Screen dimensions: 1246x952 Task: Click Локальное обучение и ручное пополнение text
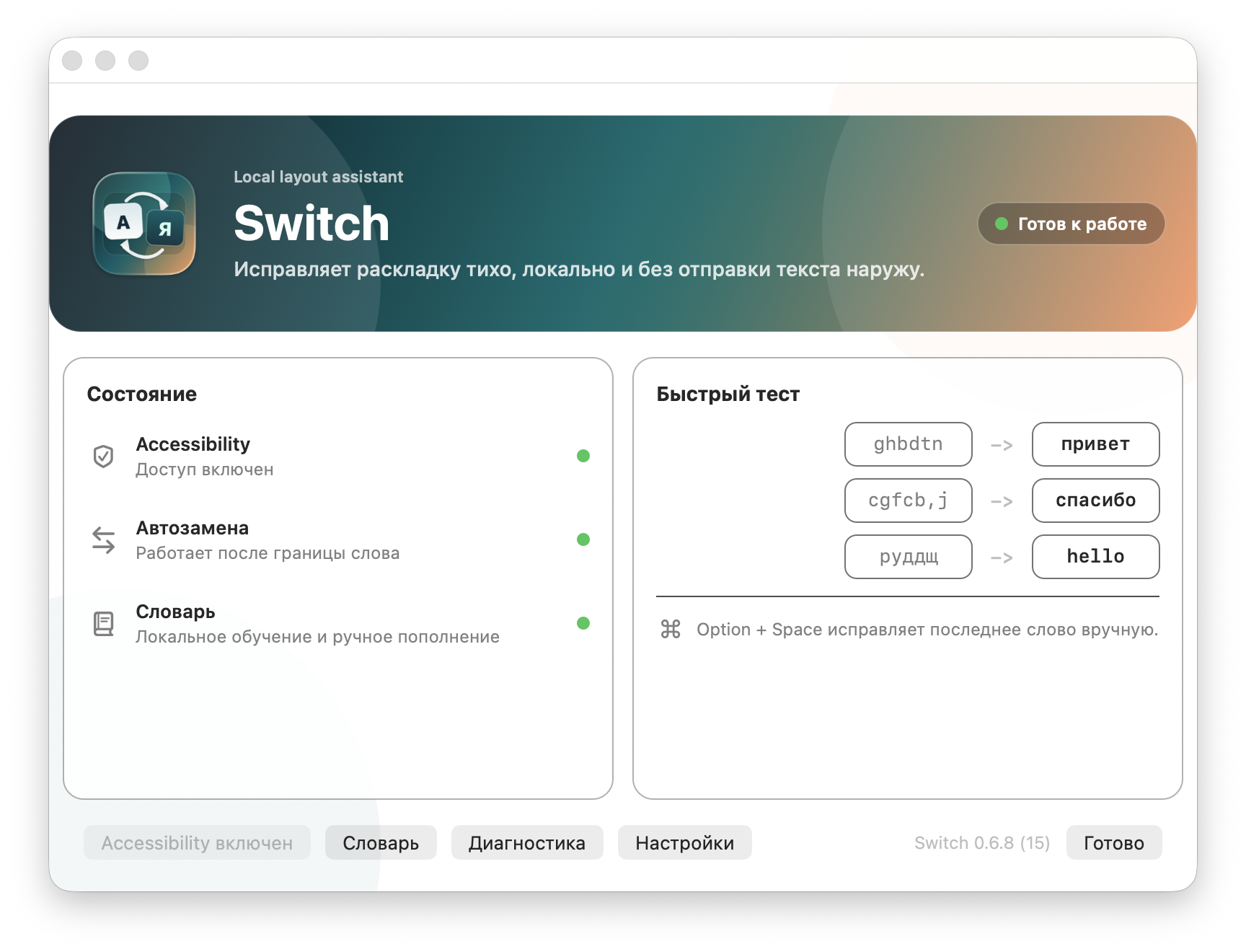pyautogui.click(x=318, y=637)
